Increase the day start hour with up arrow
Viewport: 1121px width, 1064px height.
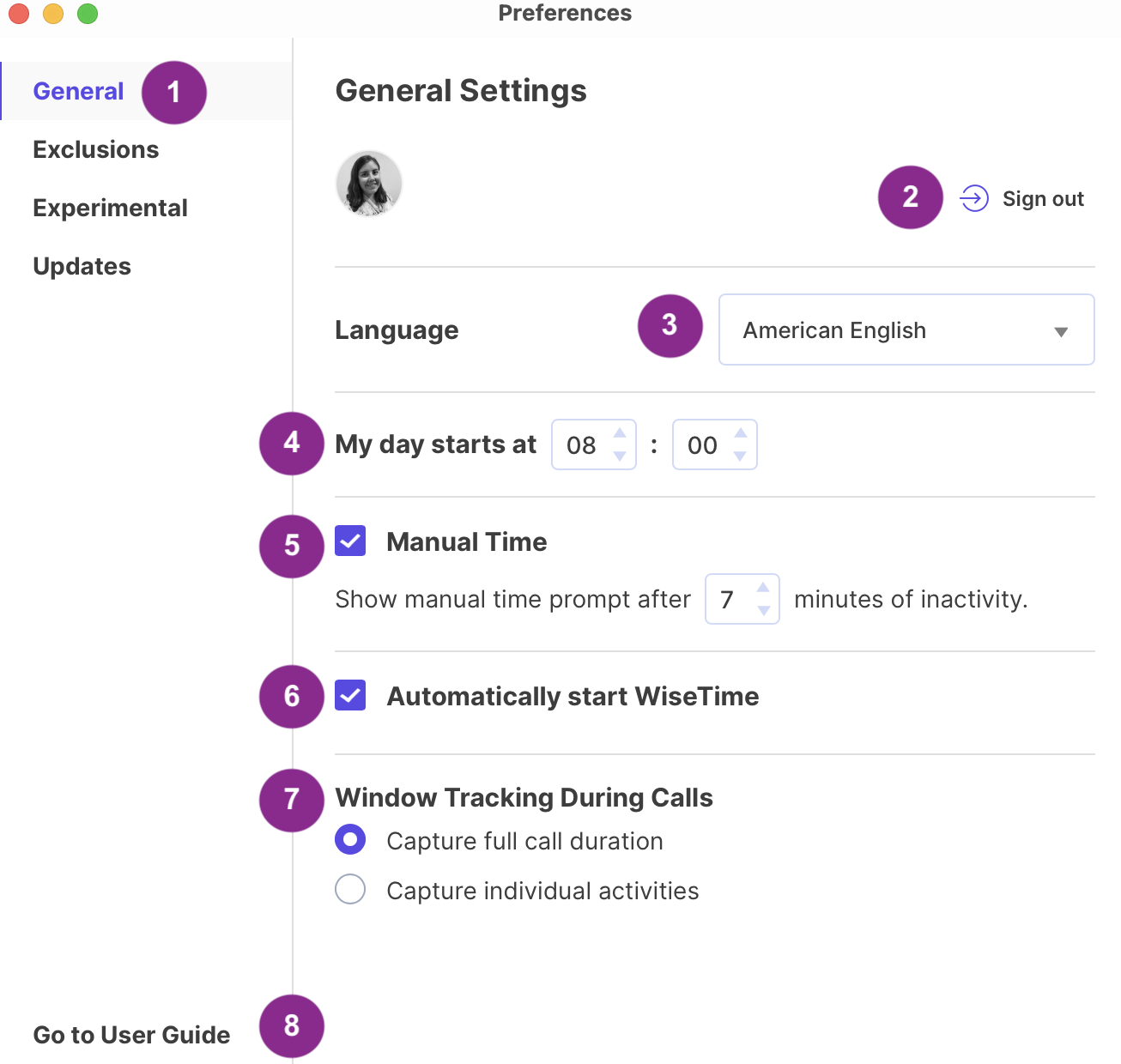pyautogui.click(x=620, y=433)
